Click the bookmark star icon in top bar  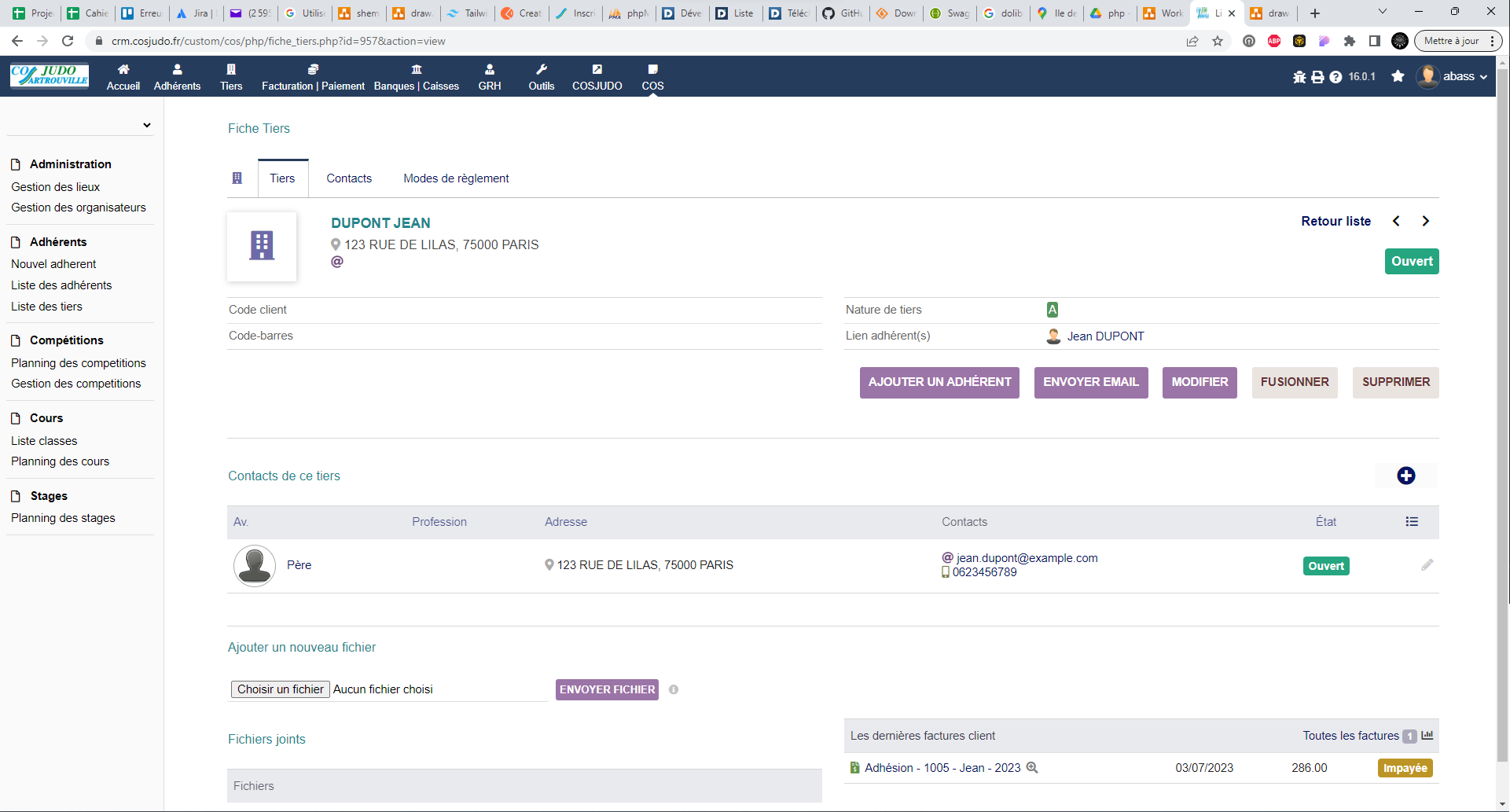pos(1398,76)
